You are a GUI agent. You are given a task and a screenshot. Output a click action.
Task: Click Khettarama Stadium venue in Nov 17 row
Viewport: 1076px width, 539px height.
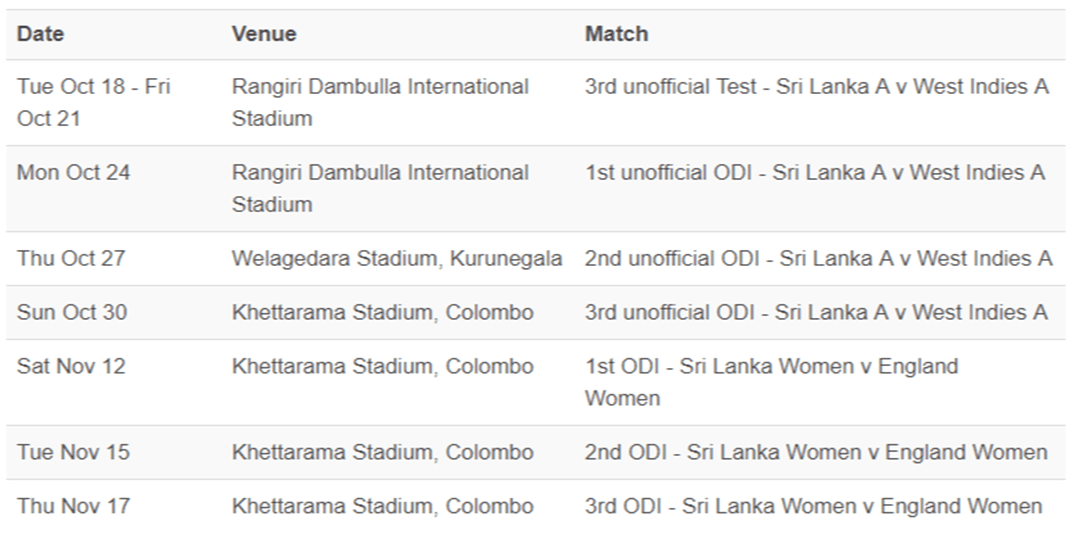pos(382,506)
